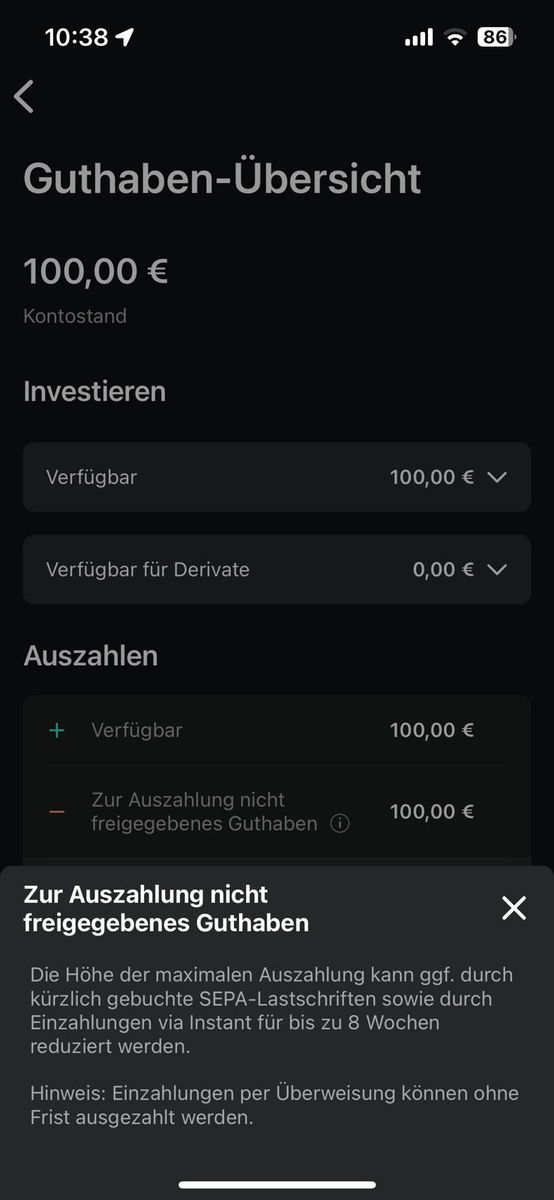Tap the Wi-Fi status icon

456,38
